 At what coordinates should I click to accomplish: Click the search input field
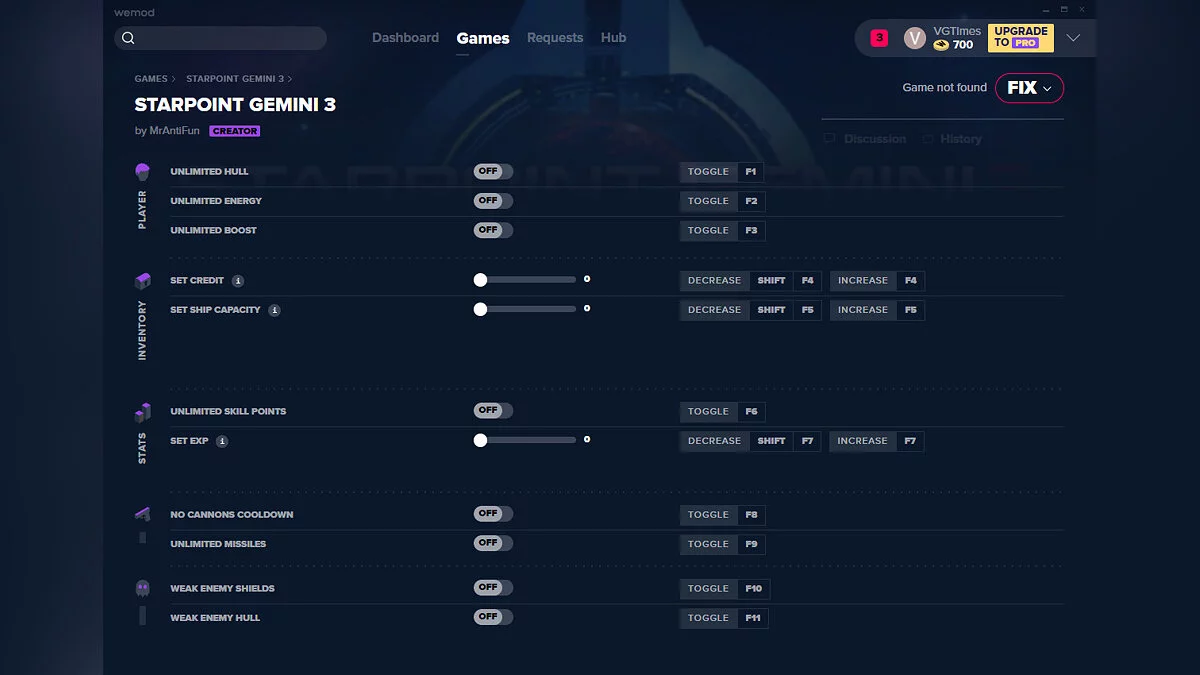pyautogui.click(x=221, y=38)
